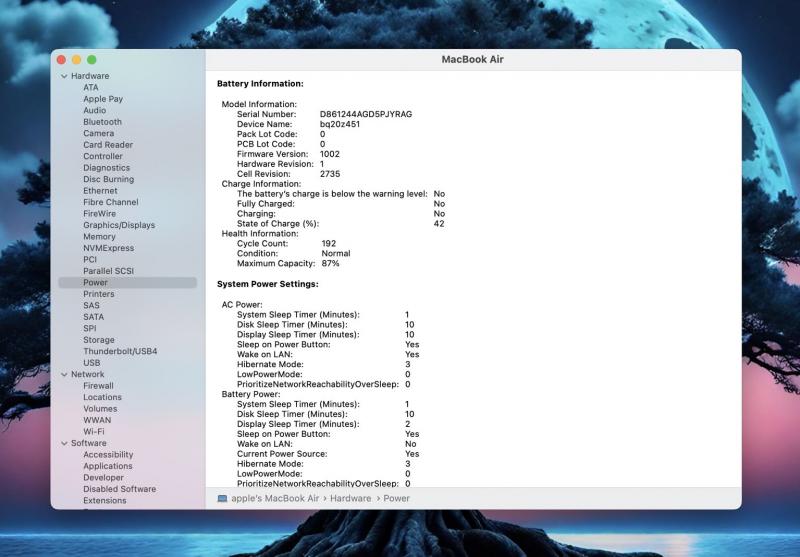800x557 pixels.
Task: Open Extensions under Software
Action: pyautogui.click(x=105, y=500)
